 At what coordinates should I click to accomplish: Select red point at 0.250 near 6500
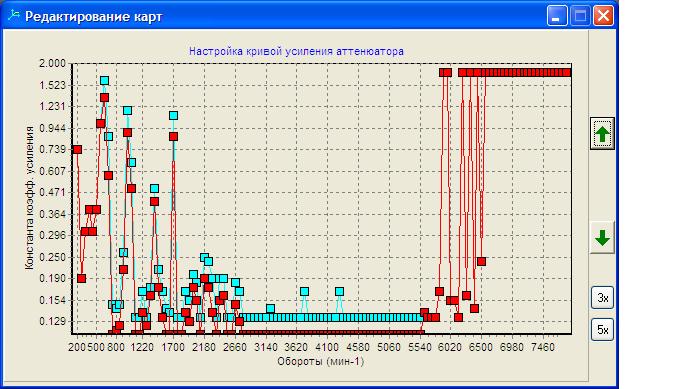[481, 261]
